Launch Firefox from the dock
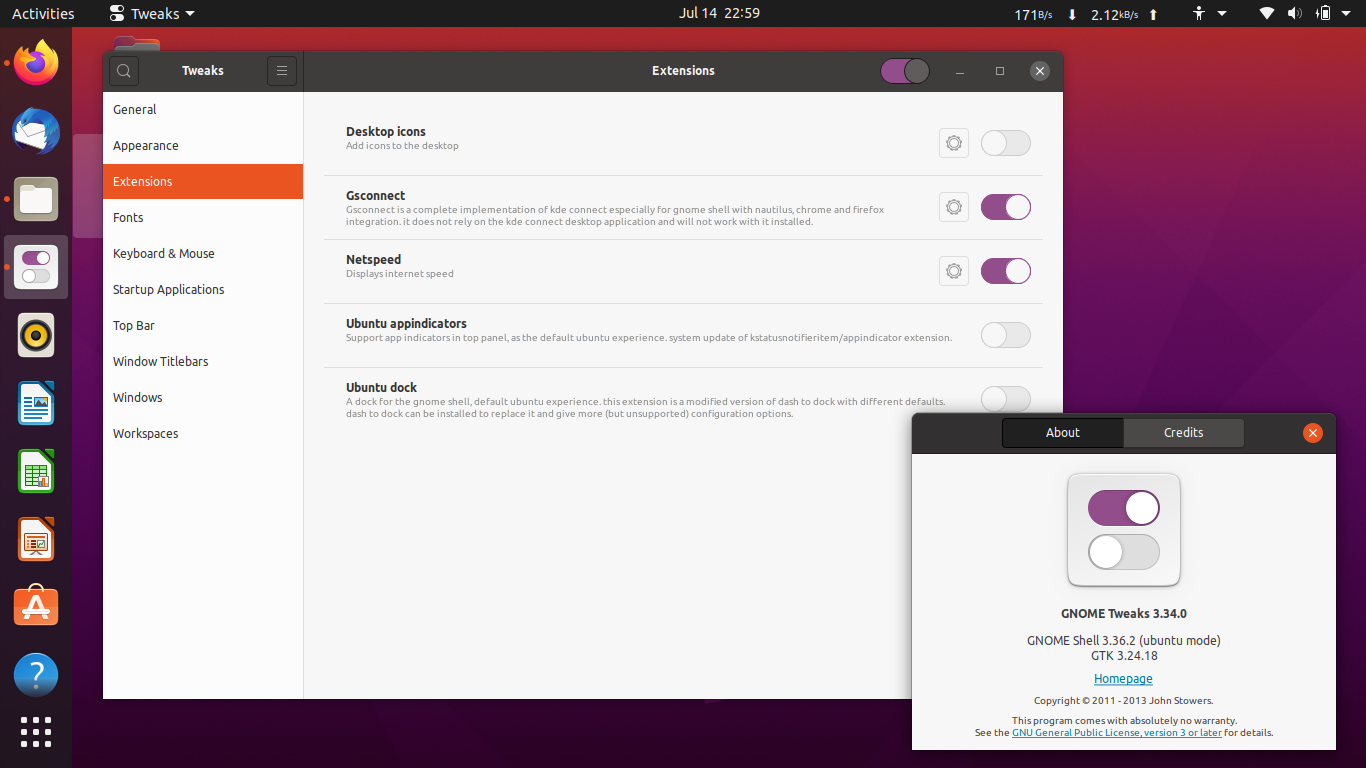Viewport: 1366px width, 768px height. pos(35,63)
